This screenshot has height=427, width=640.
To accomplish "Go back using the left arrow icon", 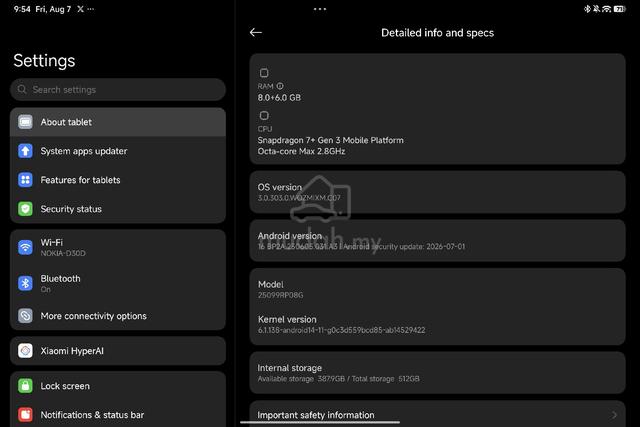I will point(256,32).
